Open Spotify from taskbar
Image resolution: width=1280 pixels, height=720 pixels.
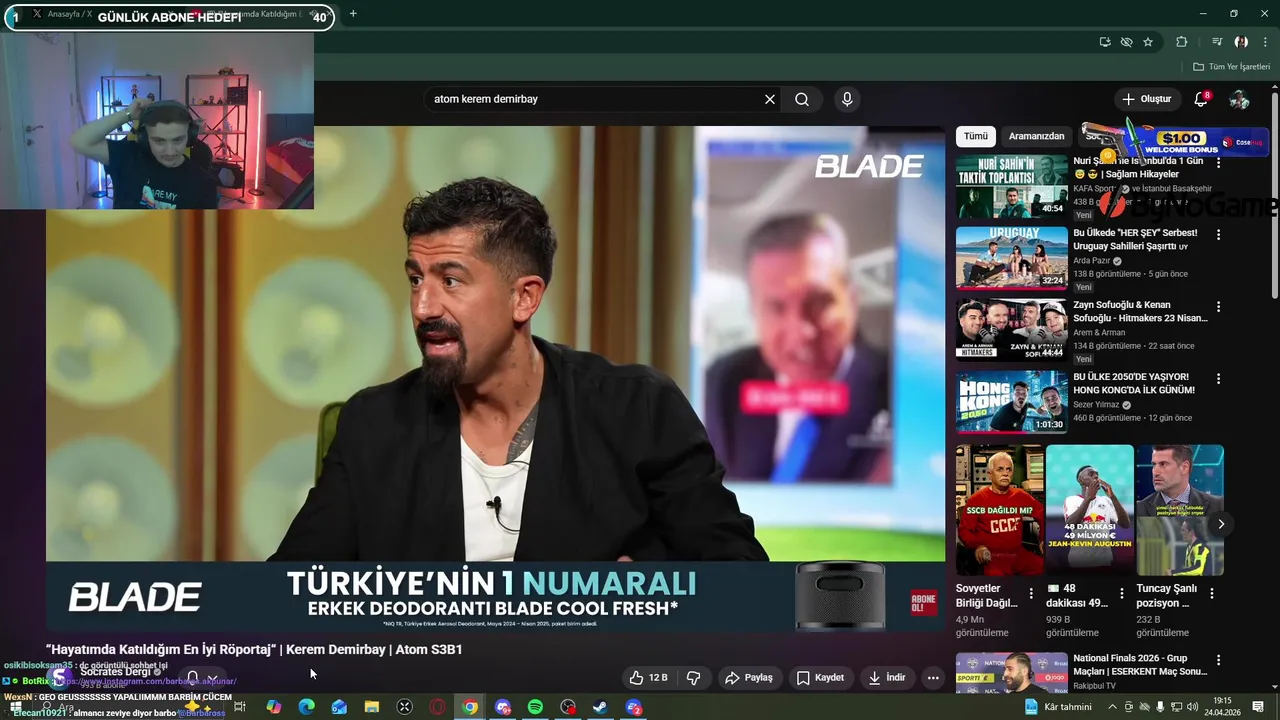535,707
